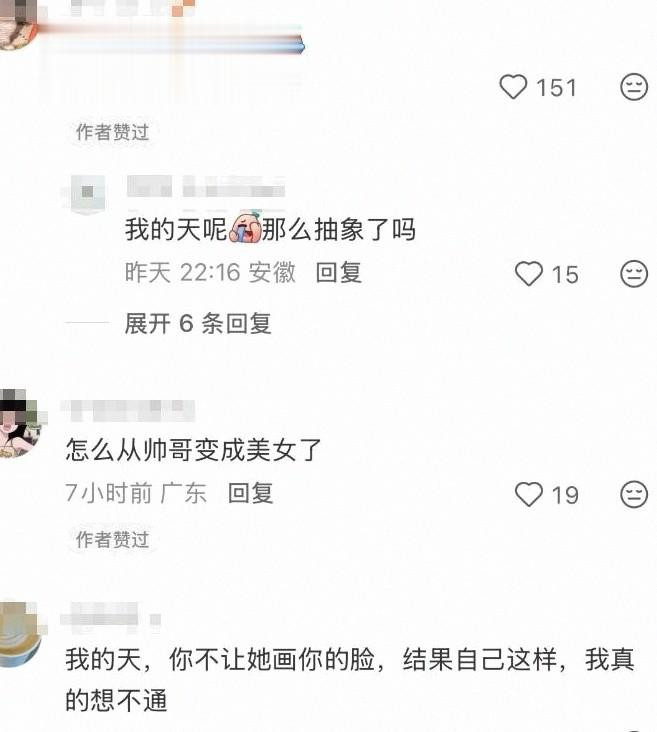Expand 展开 6 条回复 replies
The image size is (657, 732).
[198, 324]
